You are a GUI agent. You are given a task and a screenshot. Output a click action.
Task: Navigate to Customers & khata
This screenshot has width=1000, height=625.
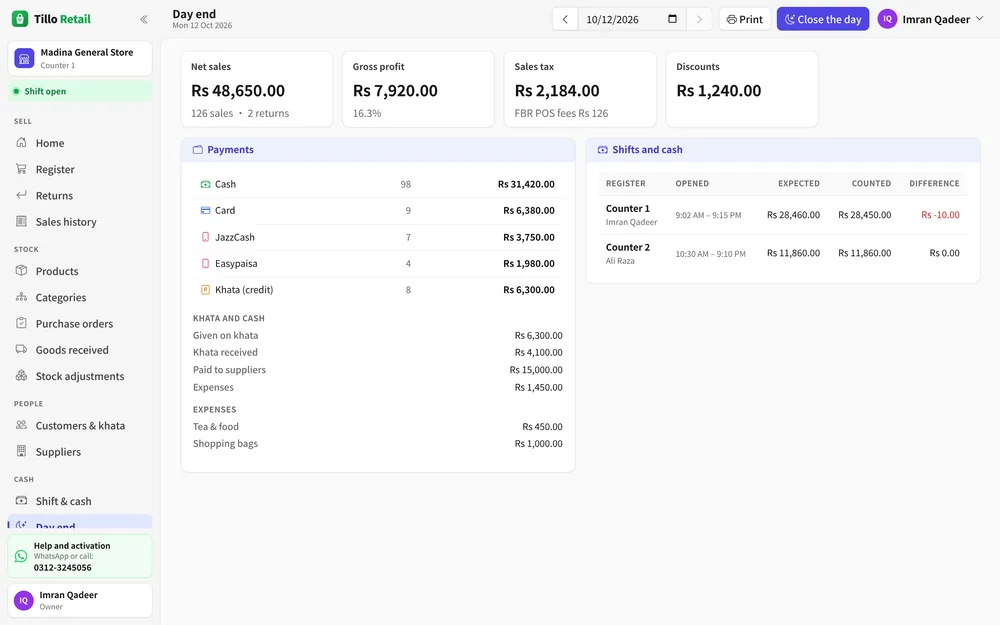point(80,425)
